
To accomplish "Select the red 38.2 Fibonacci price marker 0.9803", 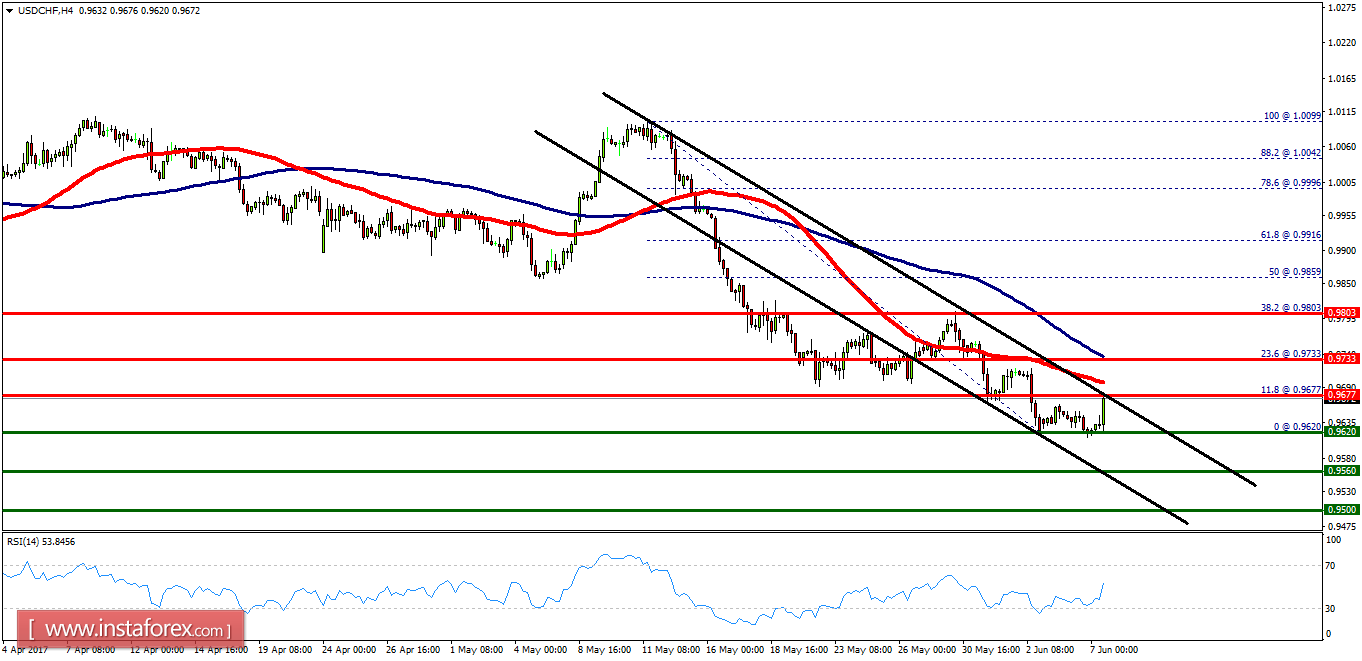I will point(1340,312).
